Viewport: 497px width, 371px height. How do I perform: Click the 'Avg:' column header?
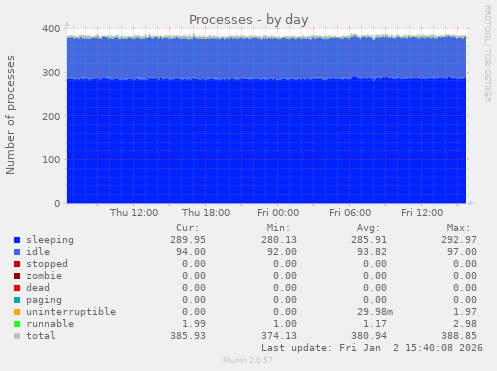[369, 228]
